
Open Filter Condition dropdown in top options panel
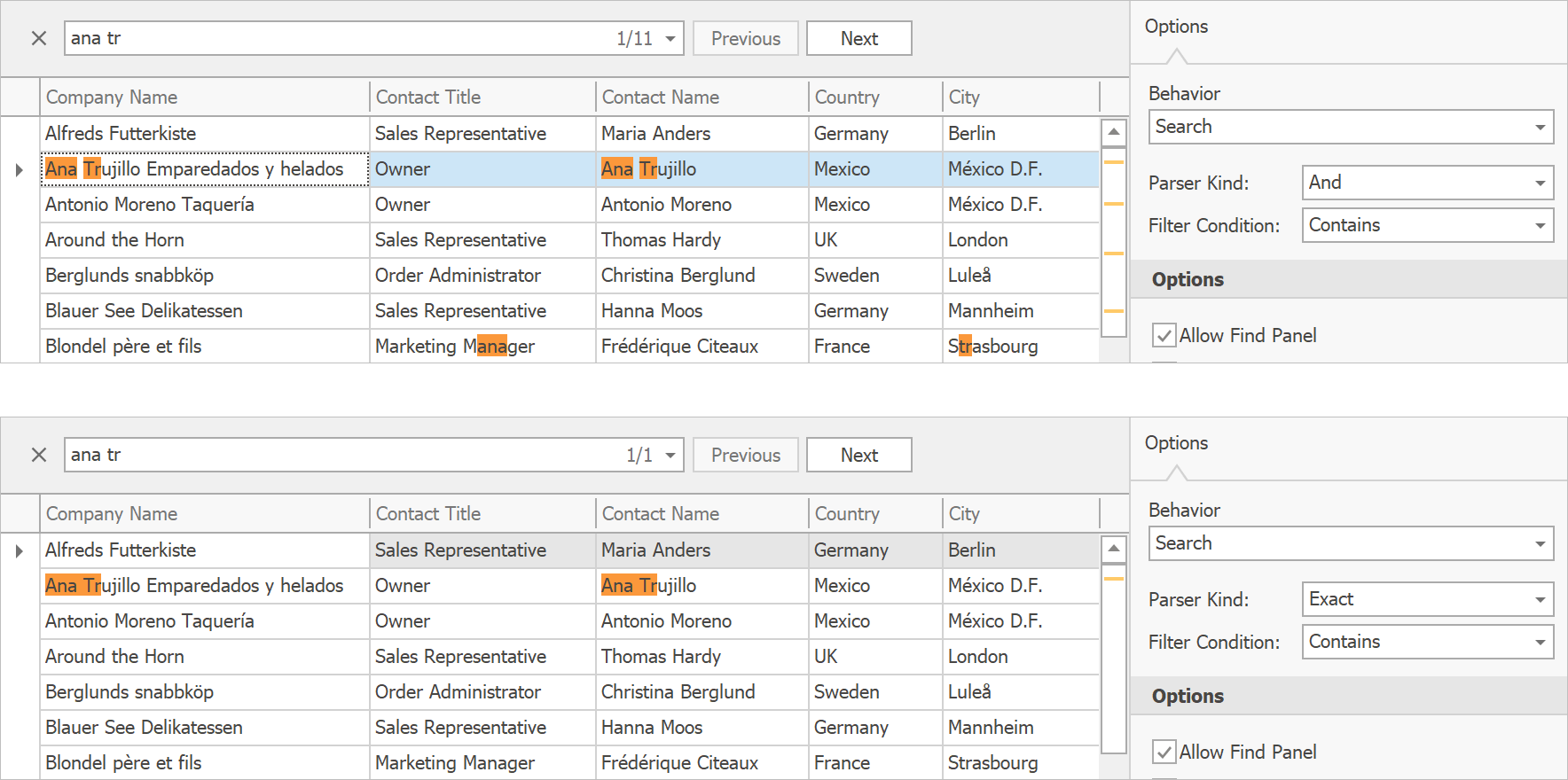[x=1541, y=225]
